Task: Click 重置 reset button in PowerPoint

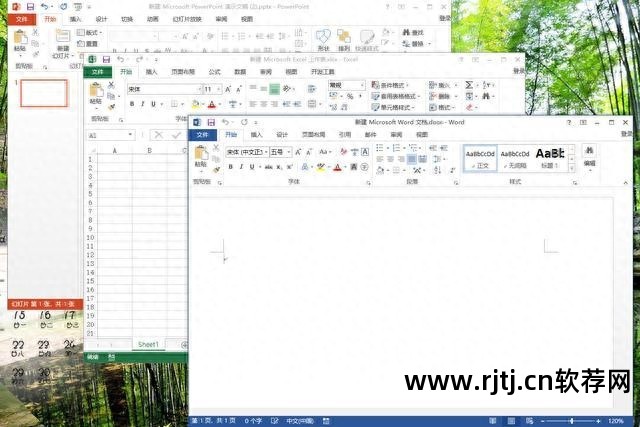Action: click(x=88, y=43)
